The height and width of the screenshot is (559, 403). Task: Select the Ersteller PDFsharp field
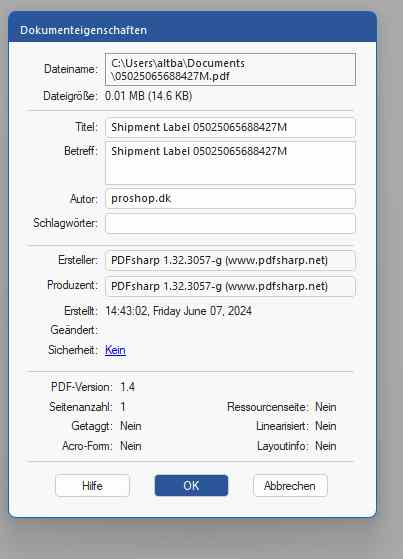[x=230, y=260]
